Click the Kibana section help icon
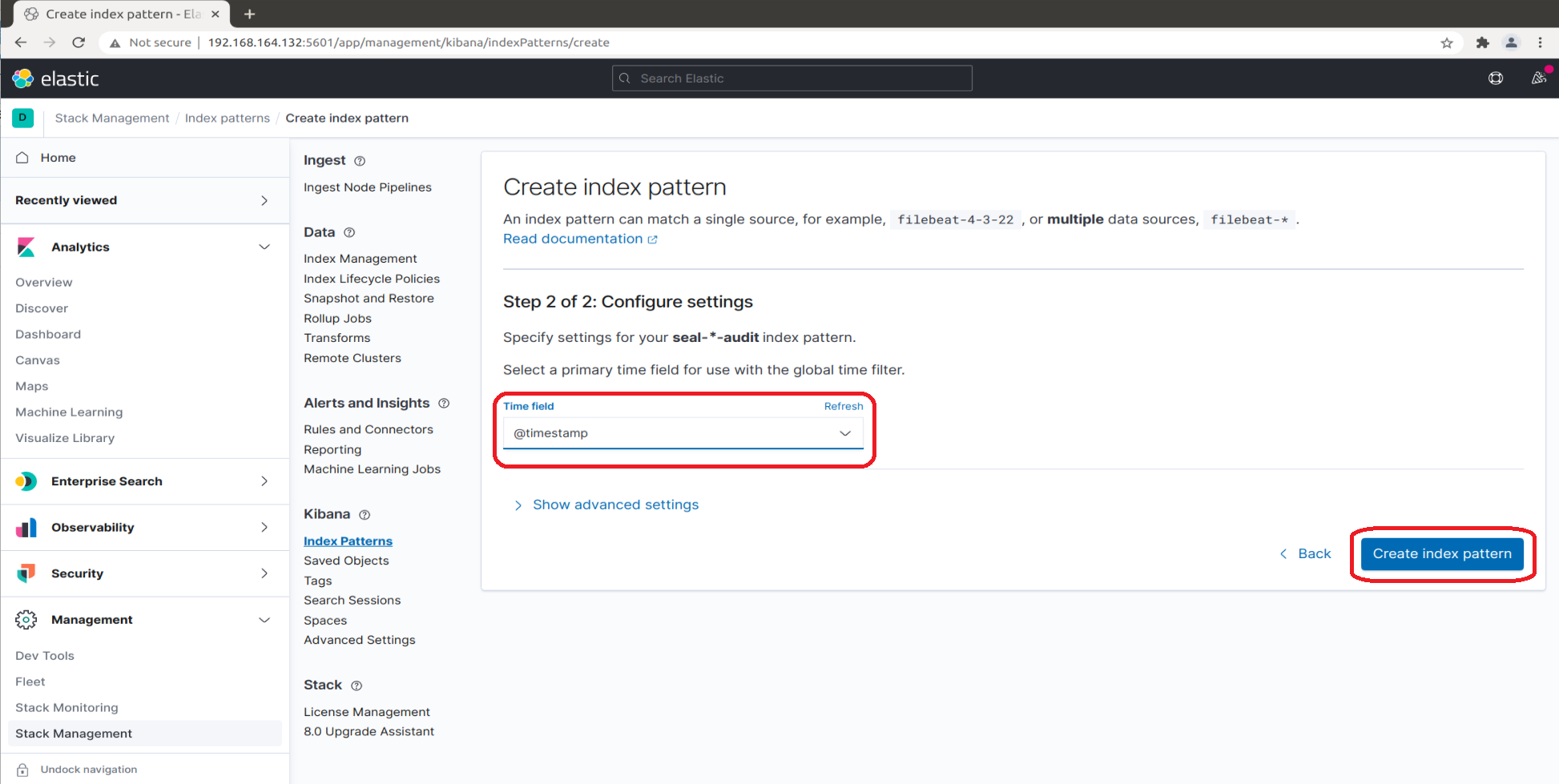Viewport: 1559px width, 784px height. pyautogui.click(x=365, y=515)
